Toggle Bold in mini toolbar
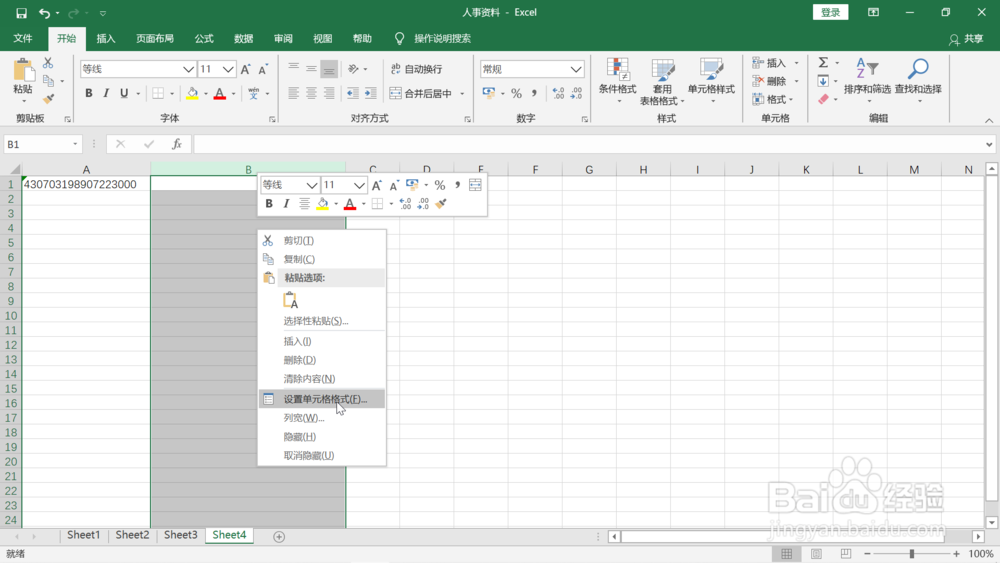 [x=268, y=204]
